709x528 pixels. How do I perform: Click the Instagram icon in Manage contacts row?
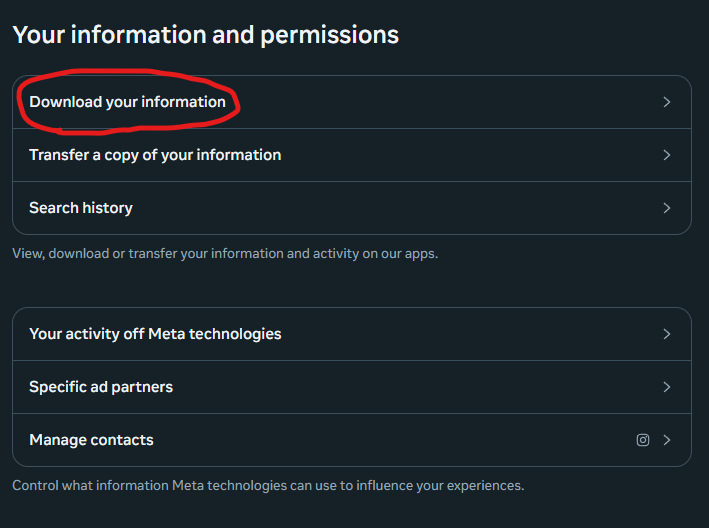643,440
